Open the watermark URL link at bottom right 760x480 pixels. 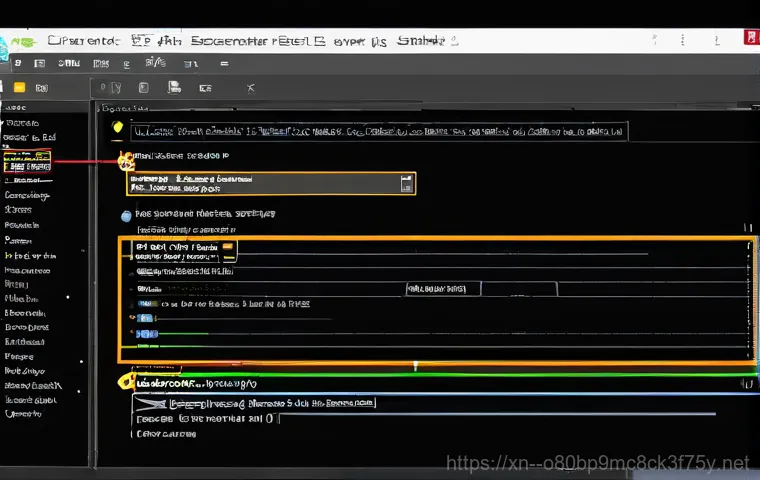597,463
